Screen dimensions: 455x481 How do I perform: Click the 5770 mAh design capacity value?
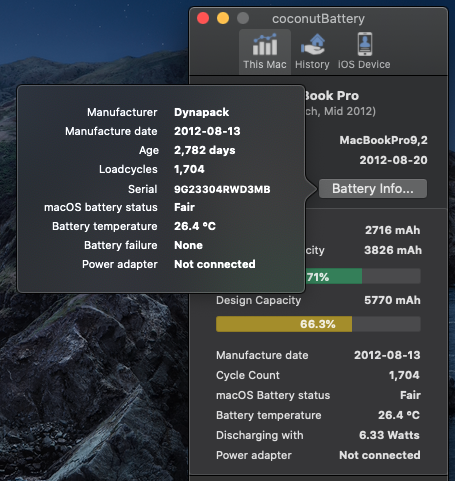[x=392, y=300]
